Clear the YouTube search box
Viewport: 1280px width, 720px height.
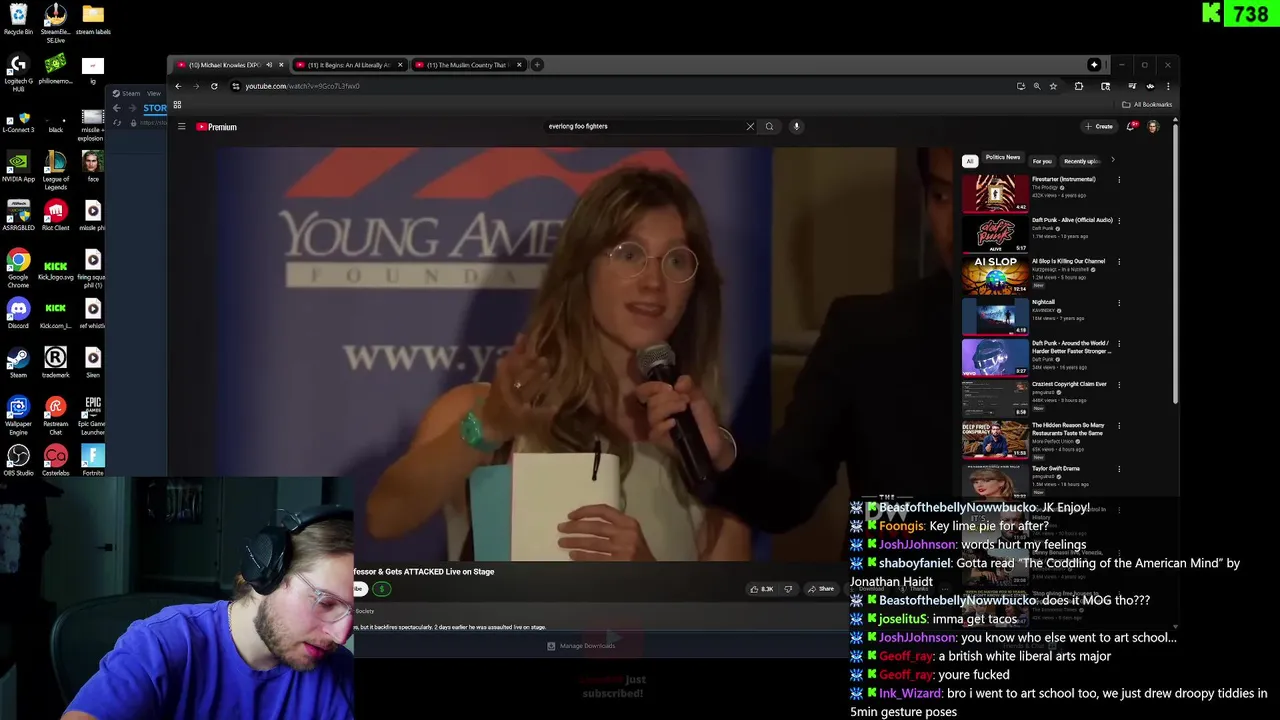point(750,126)
